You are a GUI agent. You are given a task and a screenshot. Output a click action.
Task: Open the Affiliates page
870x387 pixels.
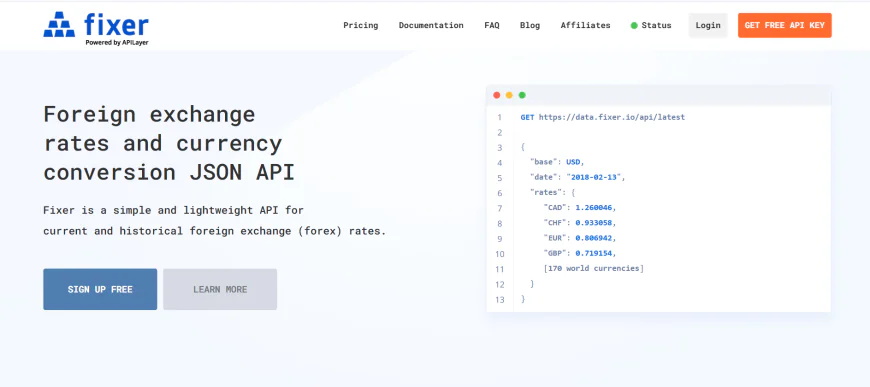click(x=585, y=26)
